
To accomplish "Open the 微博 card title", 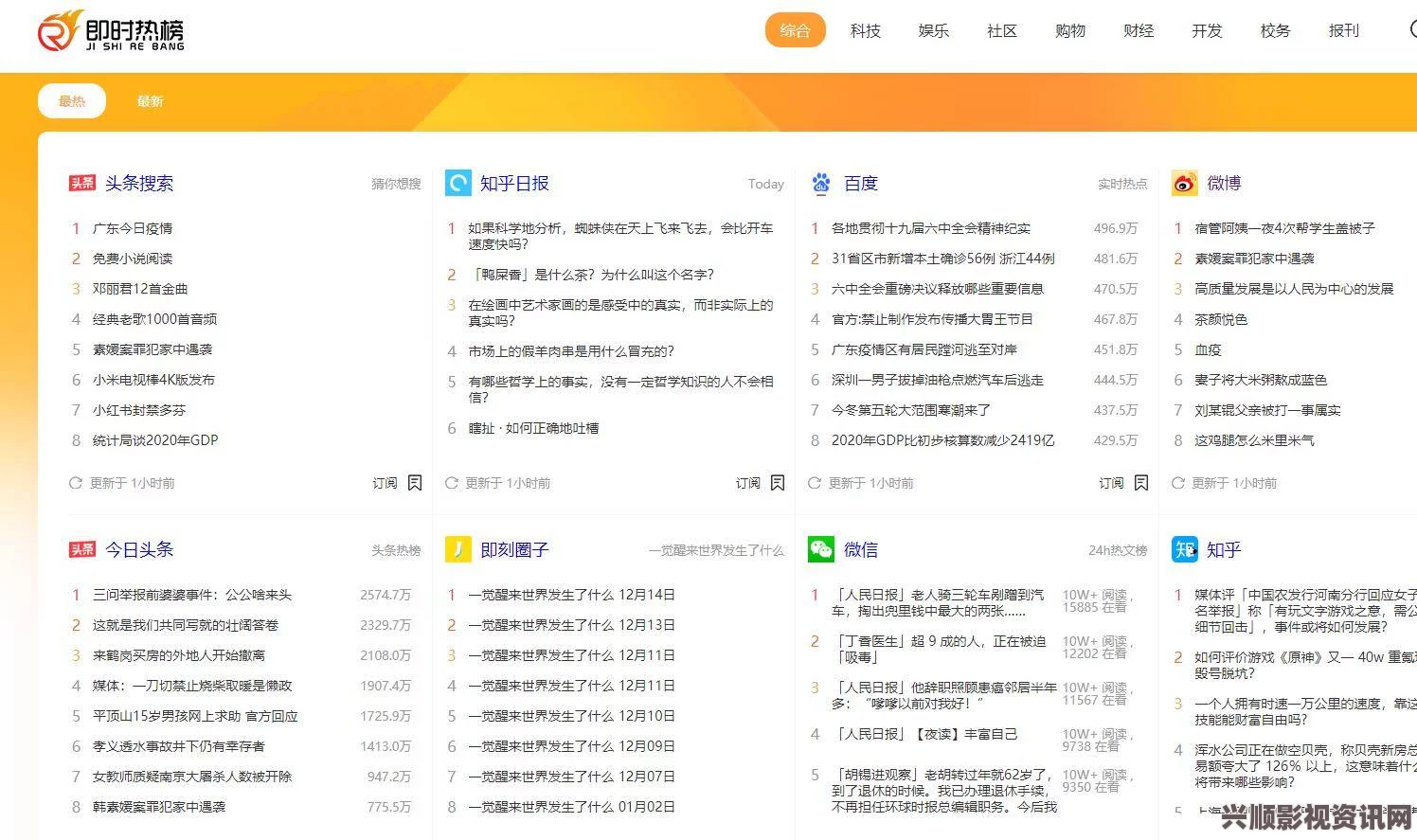I will (x=1224, y=183).
